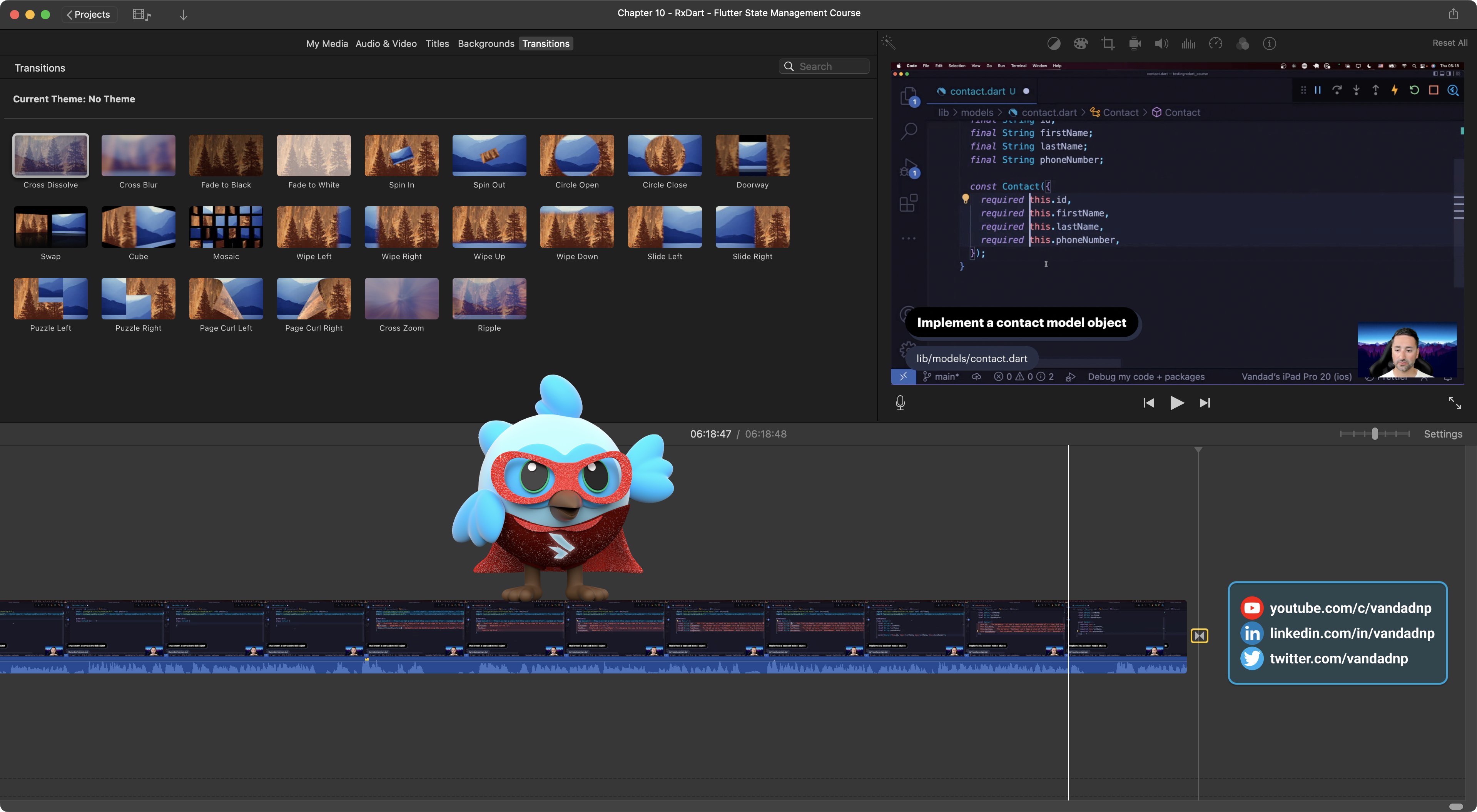Click the timeline zoom slider handle

(x=1374, y=434)
